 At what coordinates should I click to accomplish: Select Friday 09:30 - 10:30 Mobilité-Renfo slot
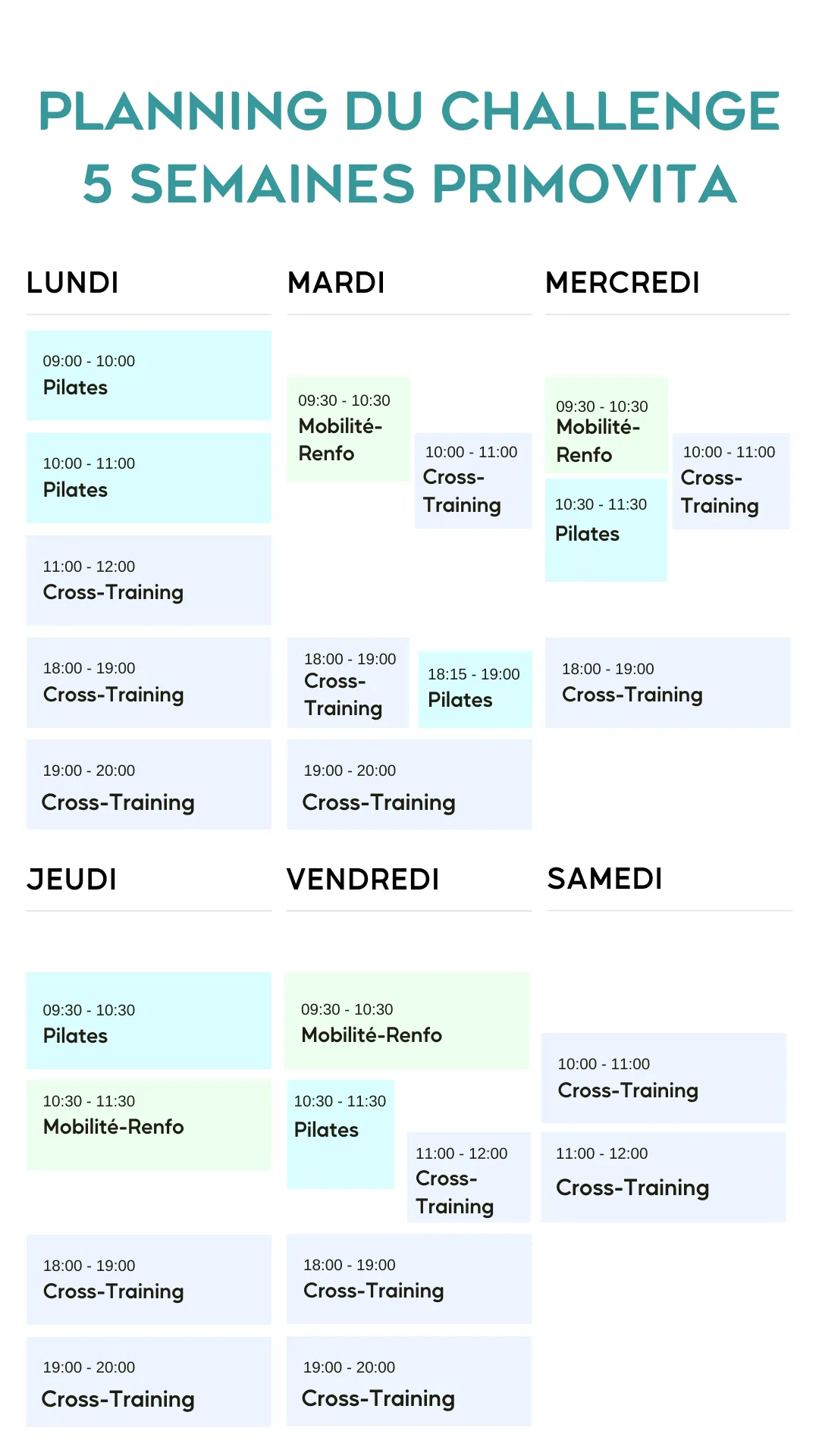click(407, 1021)
